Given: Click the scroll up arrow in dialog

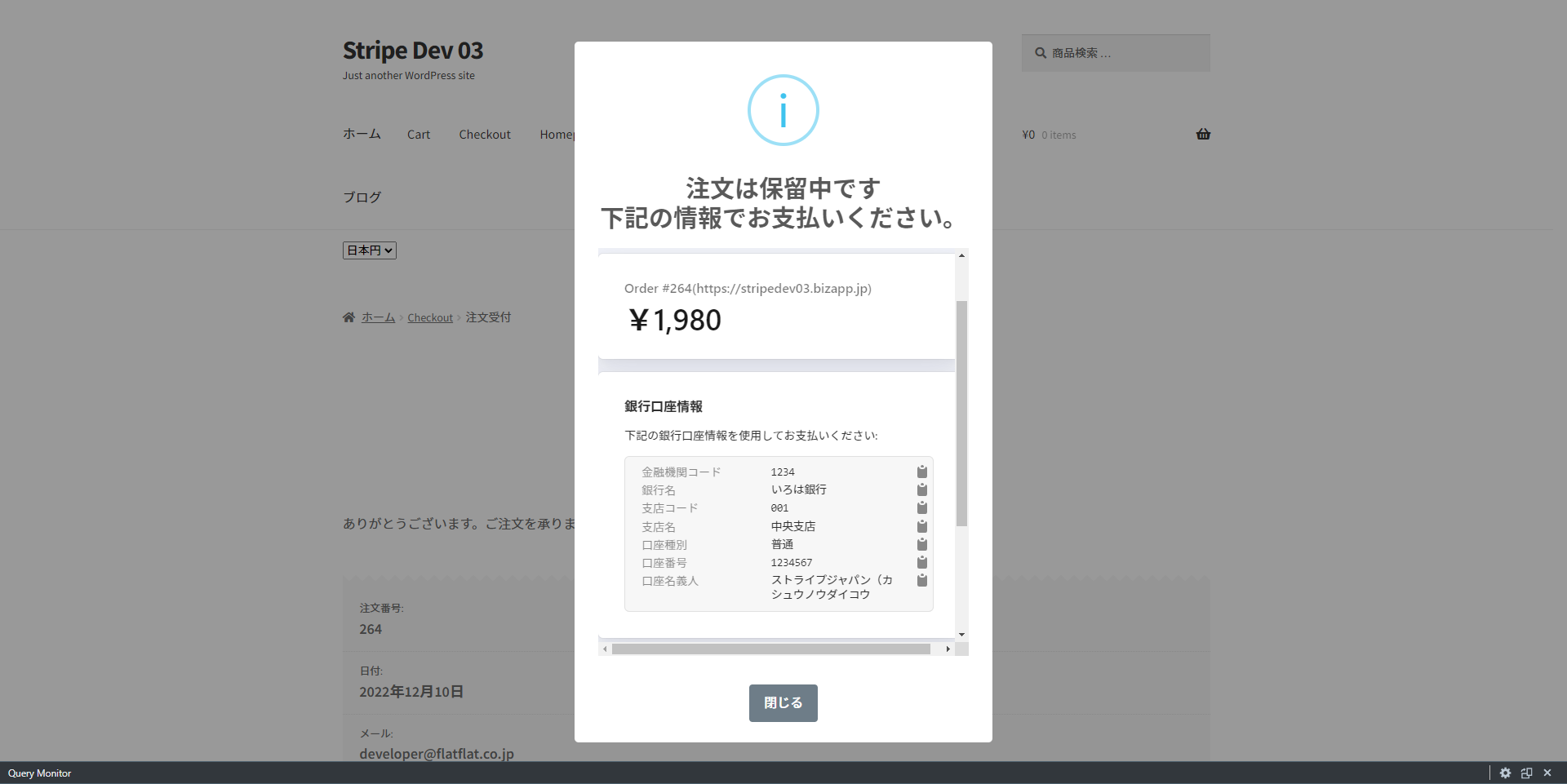Looking at the screenshot, I should click(961, 255).
